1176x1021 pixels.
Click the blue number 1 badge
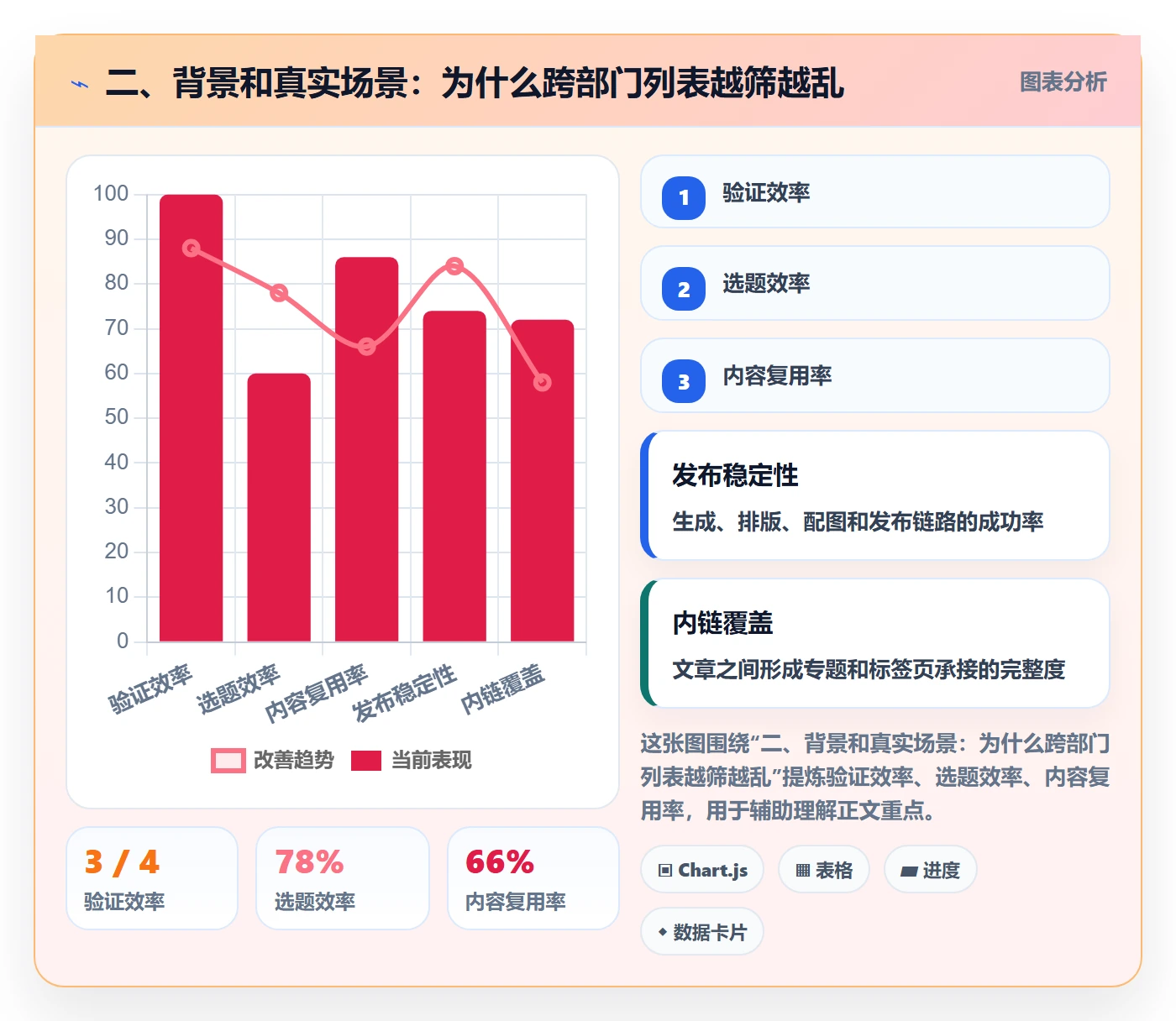[684, 198]
